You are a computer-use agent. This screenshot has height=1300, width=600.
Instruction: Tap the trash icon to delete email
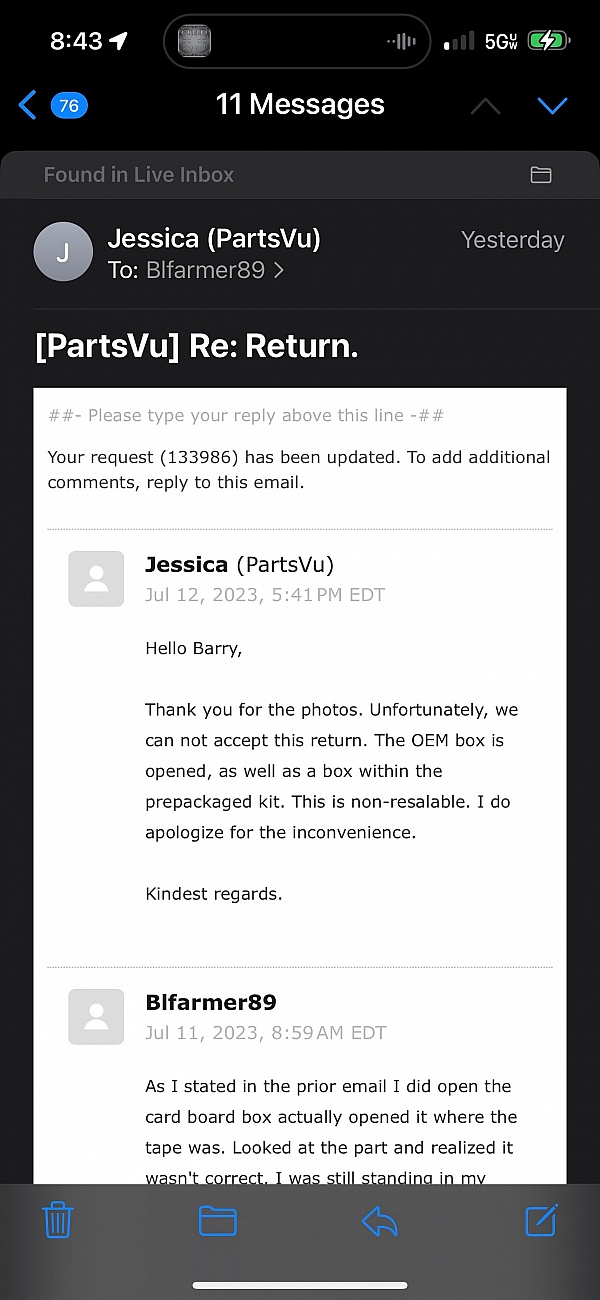point(57,1221)
